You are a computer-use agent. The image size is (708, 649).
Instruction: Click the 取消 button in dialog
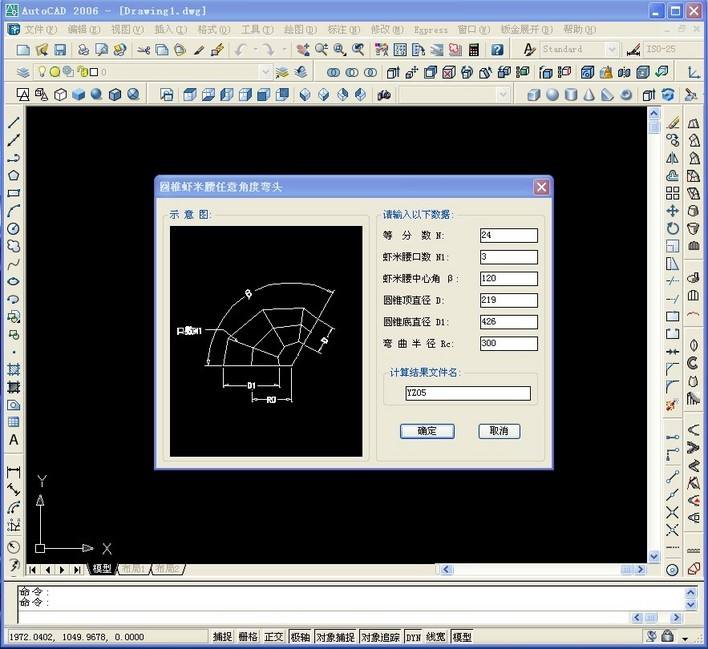499,431
